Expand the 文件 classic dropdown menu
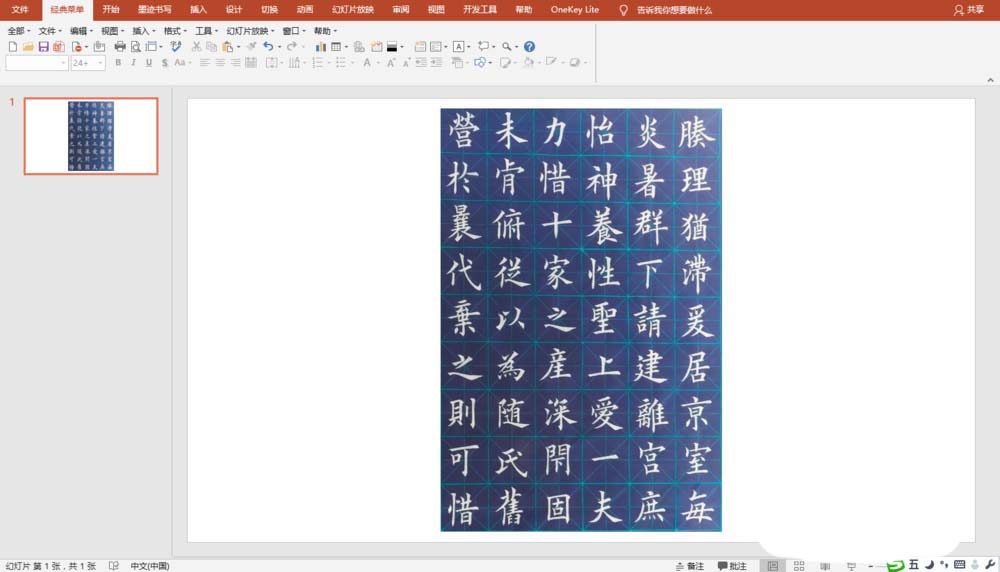The width and height of the screenshot is (1000, 572). click(x=50, y=31)
